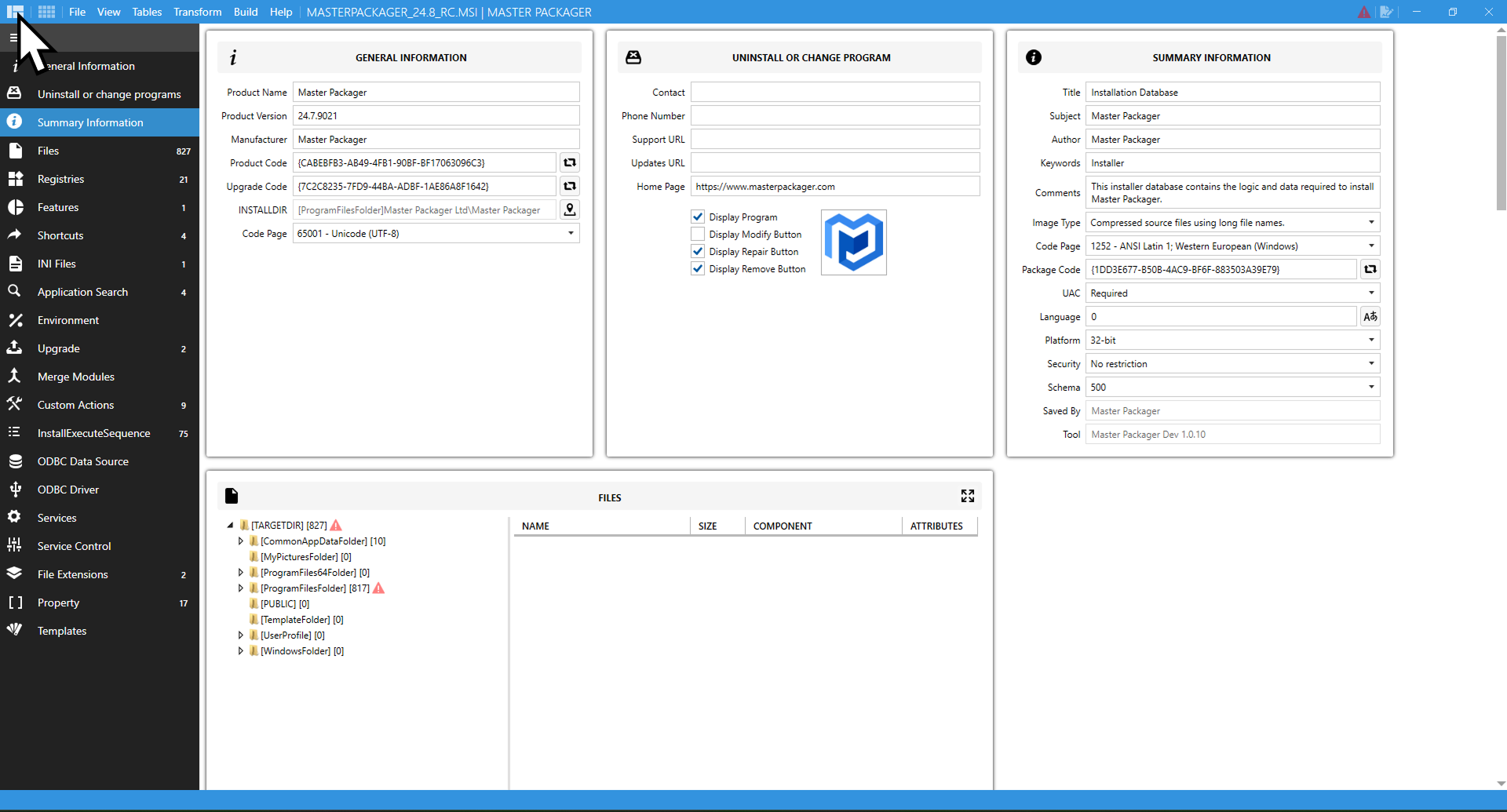Screen dimensions: 1507x812
Task: Select the ODBC Driver sidebar icon
Action: pos(15,490)
